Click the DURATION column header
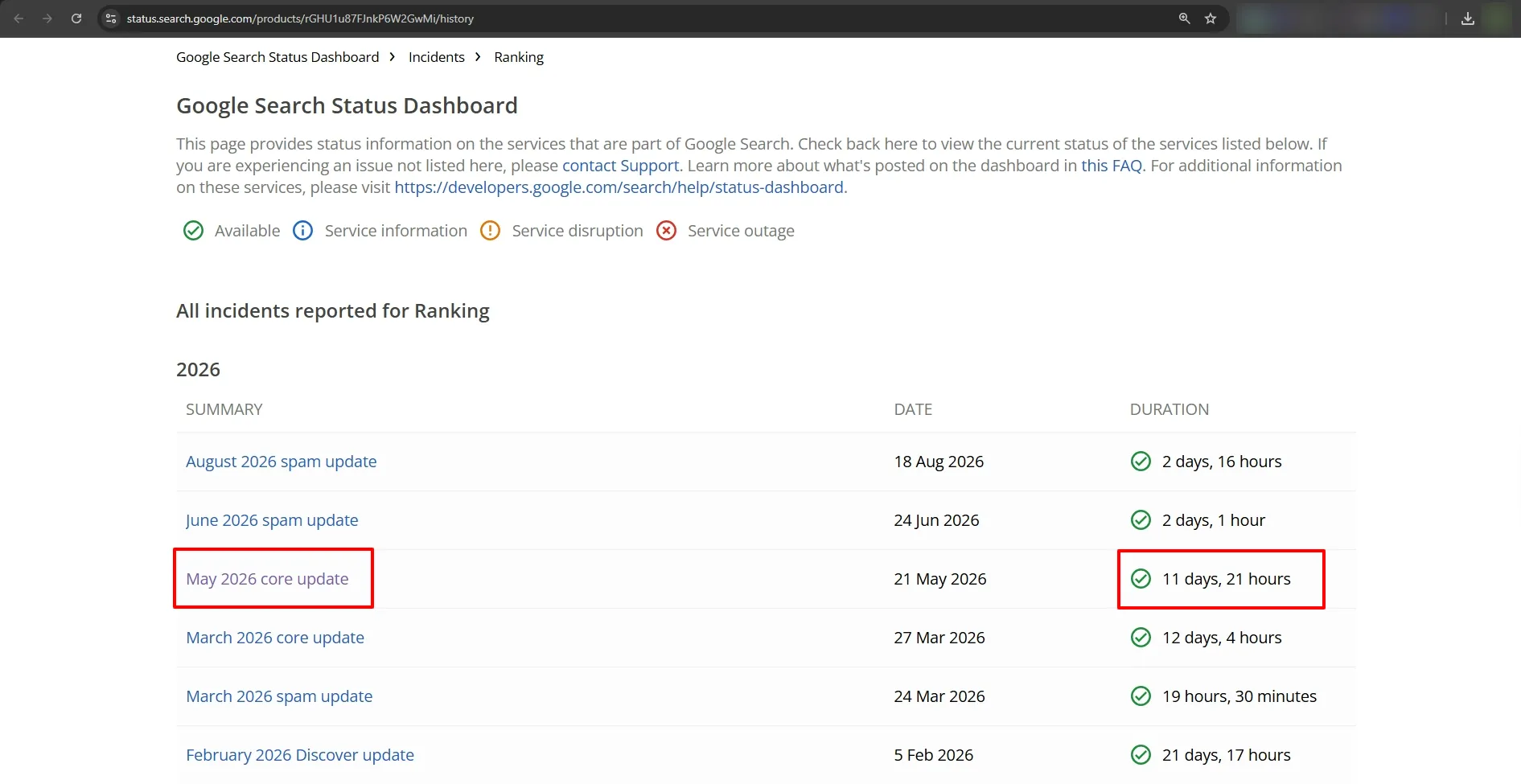 (1169, 409)
